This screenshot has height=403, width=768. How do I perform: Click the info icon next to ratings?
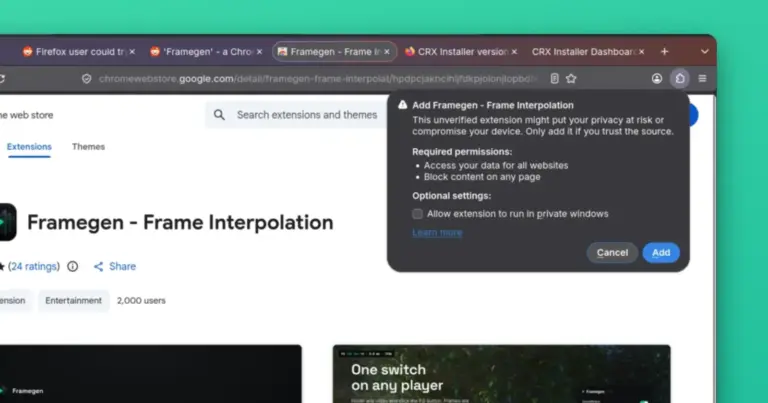72,266
